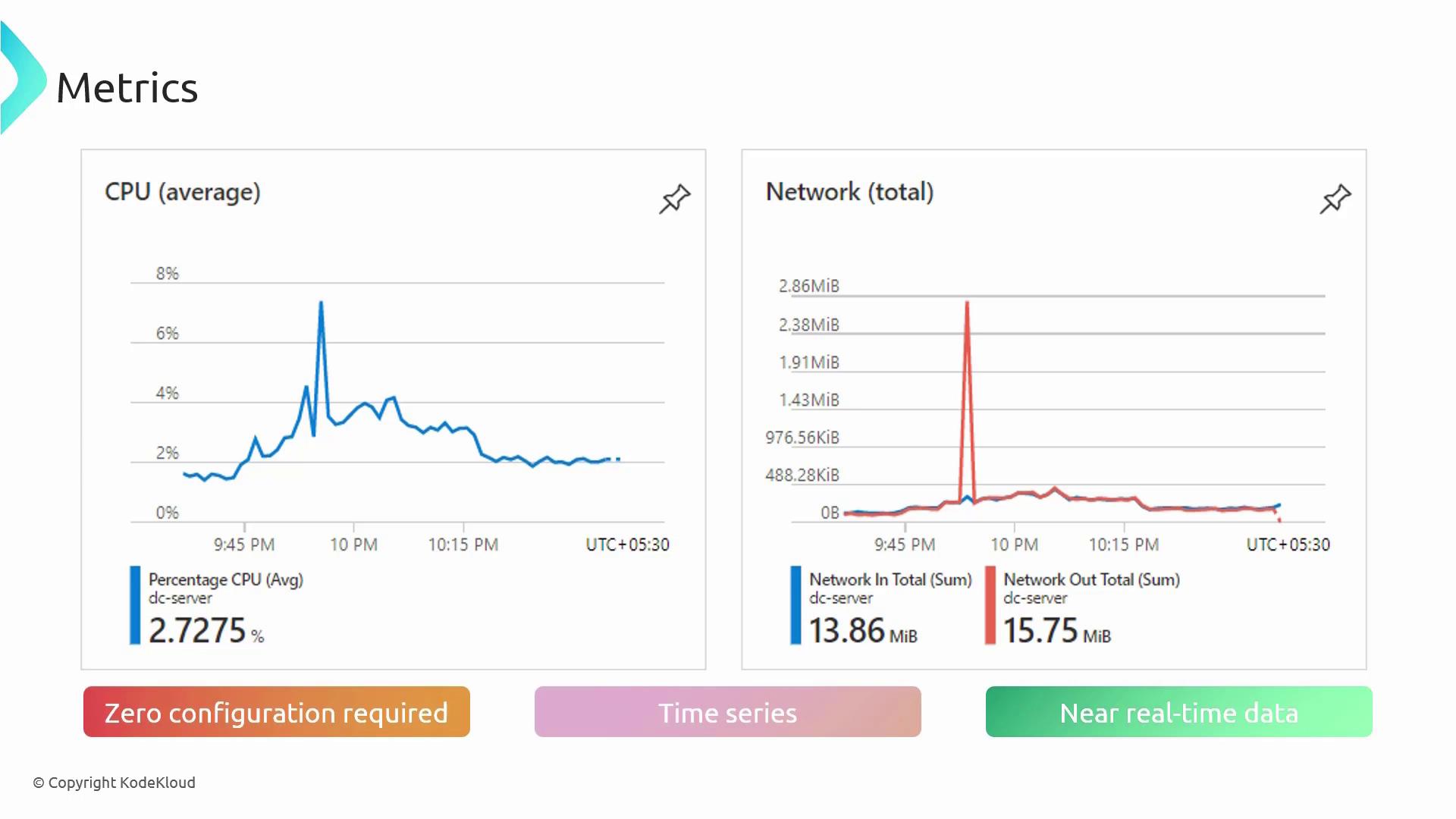Pin the CPU (average) chart

point(674,199)
